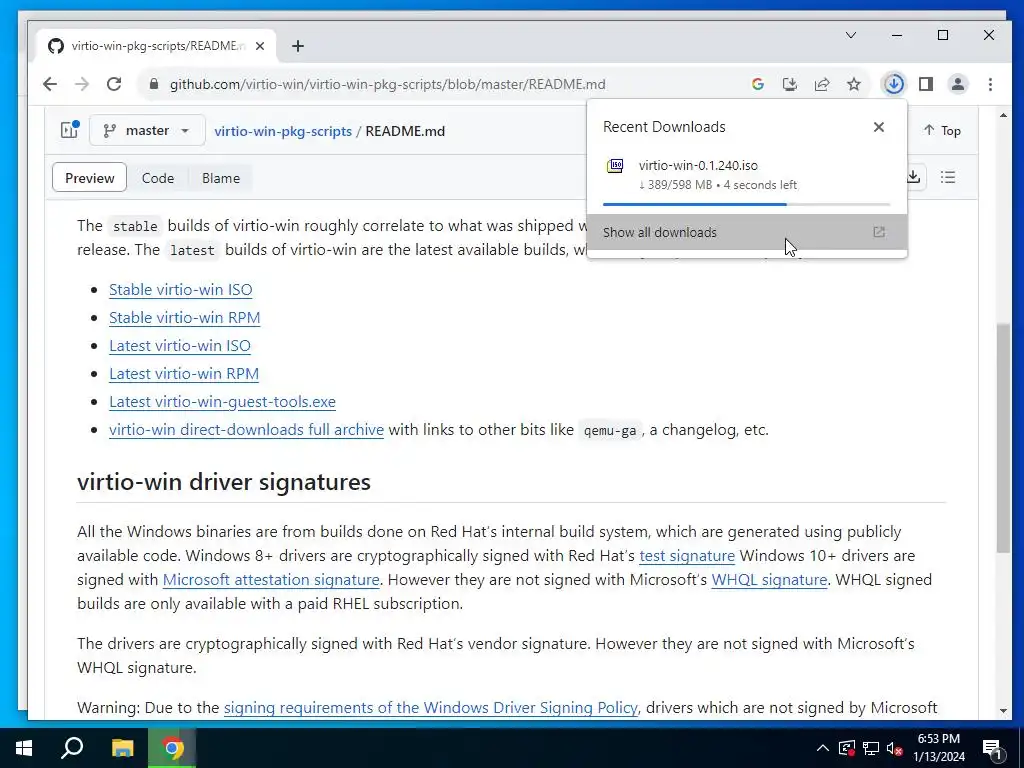Viewport: 1024px width, 768px height.
Task: Open Chrome's three-dot menu
Action: 990,84
